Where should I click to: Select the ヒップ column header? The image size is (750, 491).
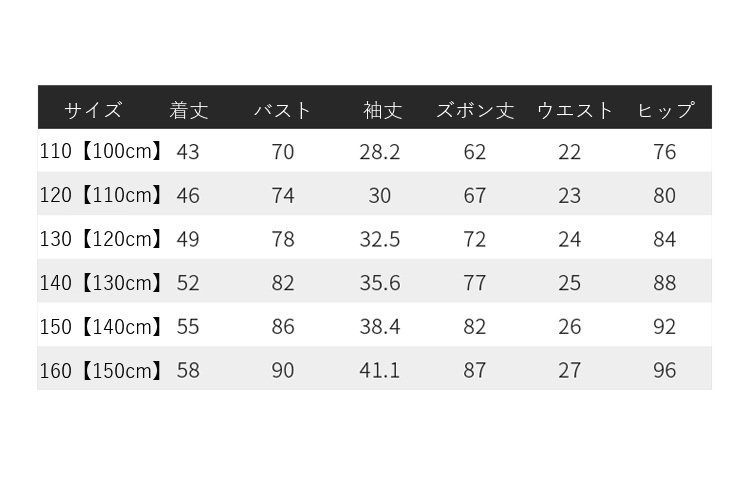(665, 110)
